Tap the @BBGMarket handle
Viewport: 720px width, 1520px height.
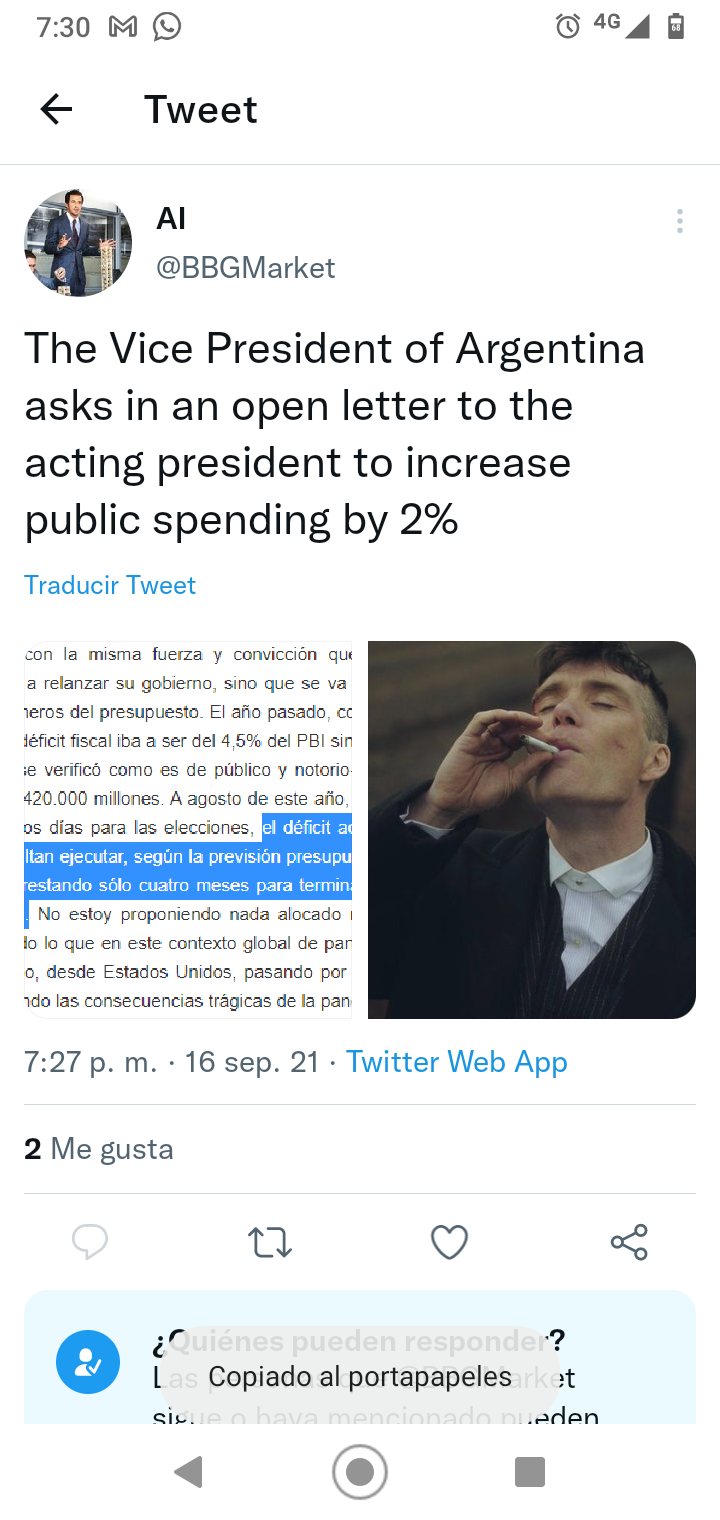point(245,268)
